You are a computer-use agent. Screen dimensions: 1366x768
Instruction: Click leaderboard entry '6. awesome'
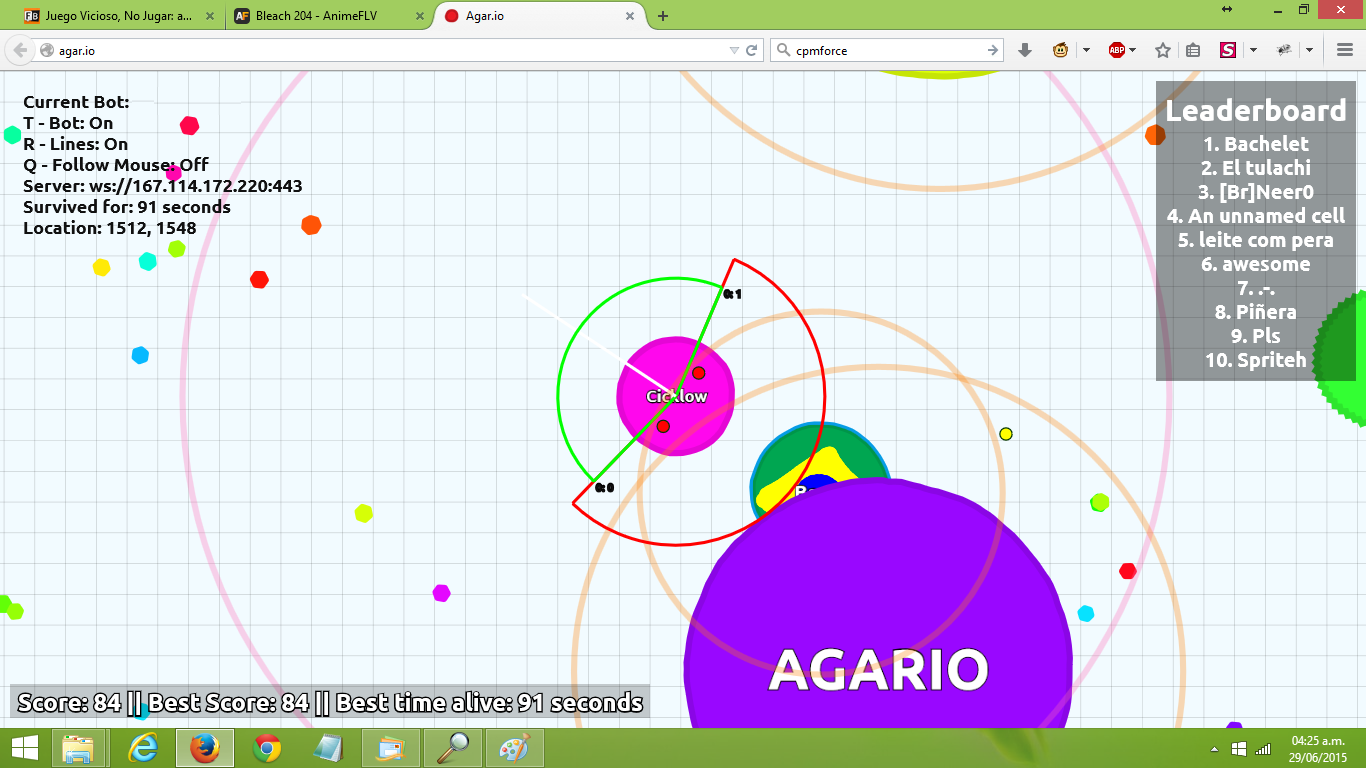click(x=1256, y=264)
